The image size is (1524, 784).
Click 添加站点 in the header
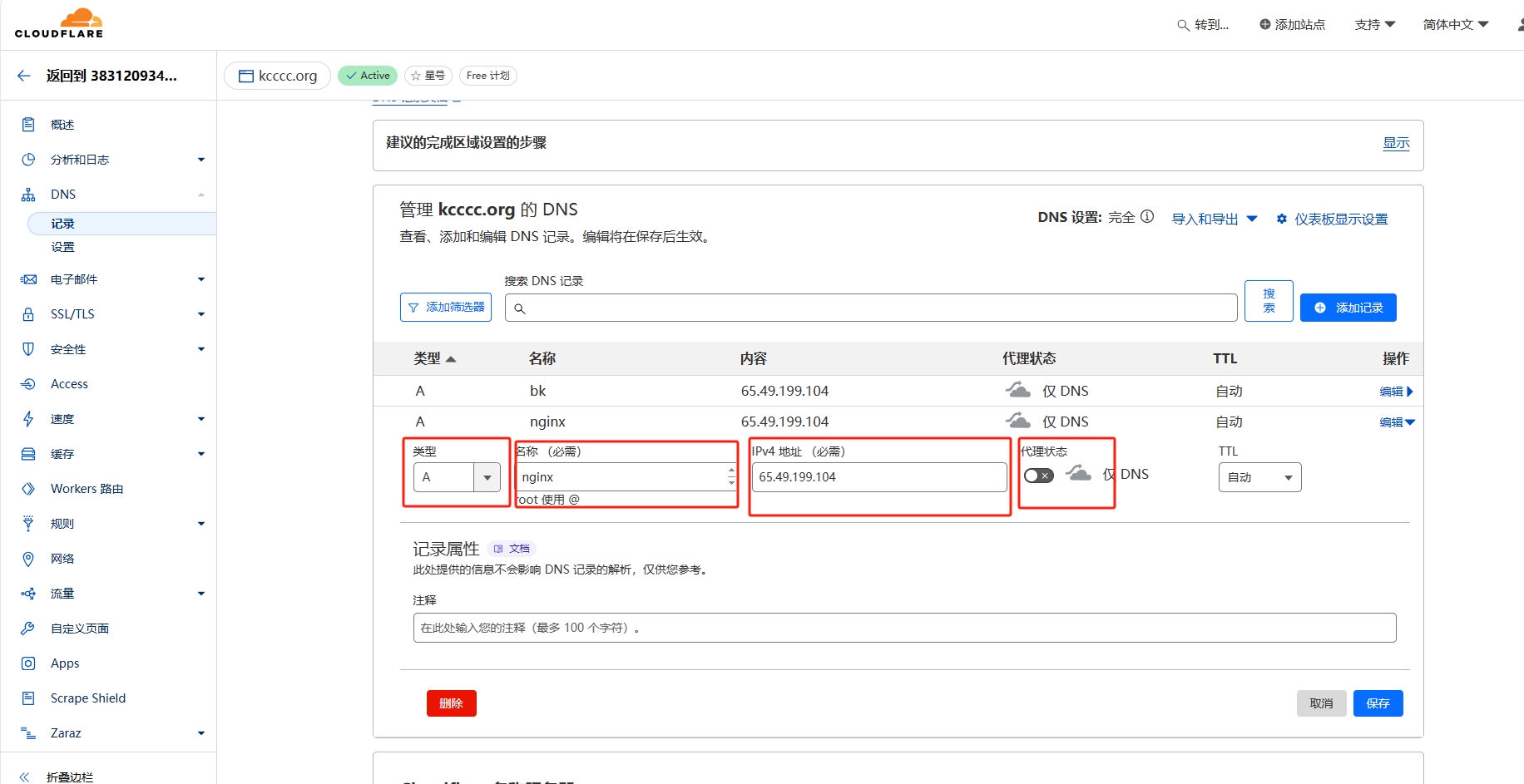point(1292,25)
